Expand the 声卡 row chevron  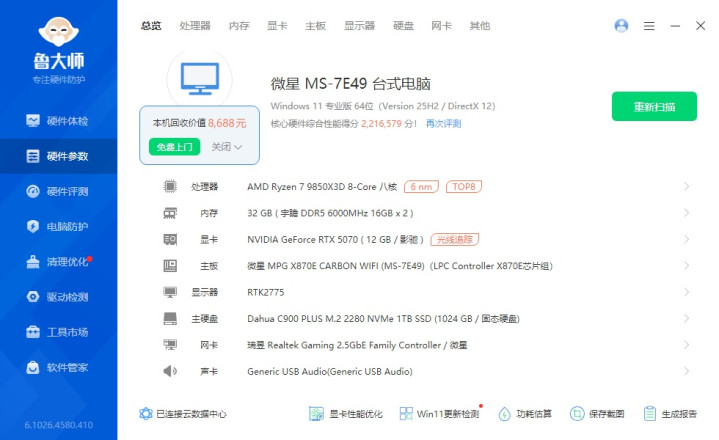pos(686,371)
